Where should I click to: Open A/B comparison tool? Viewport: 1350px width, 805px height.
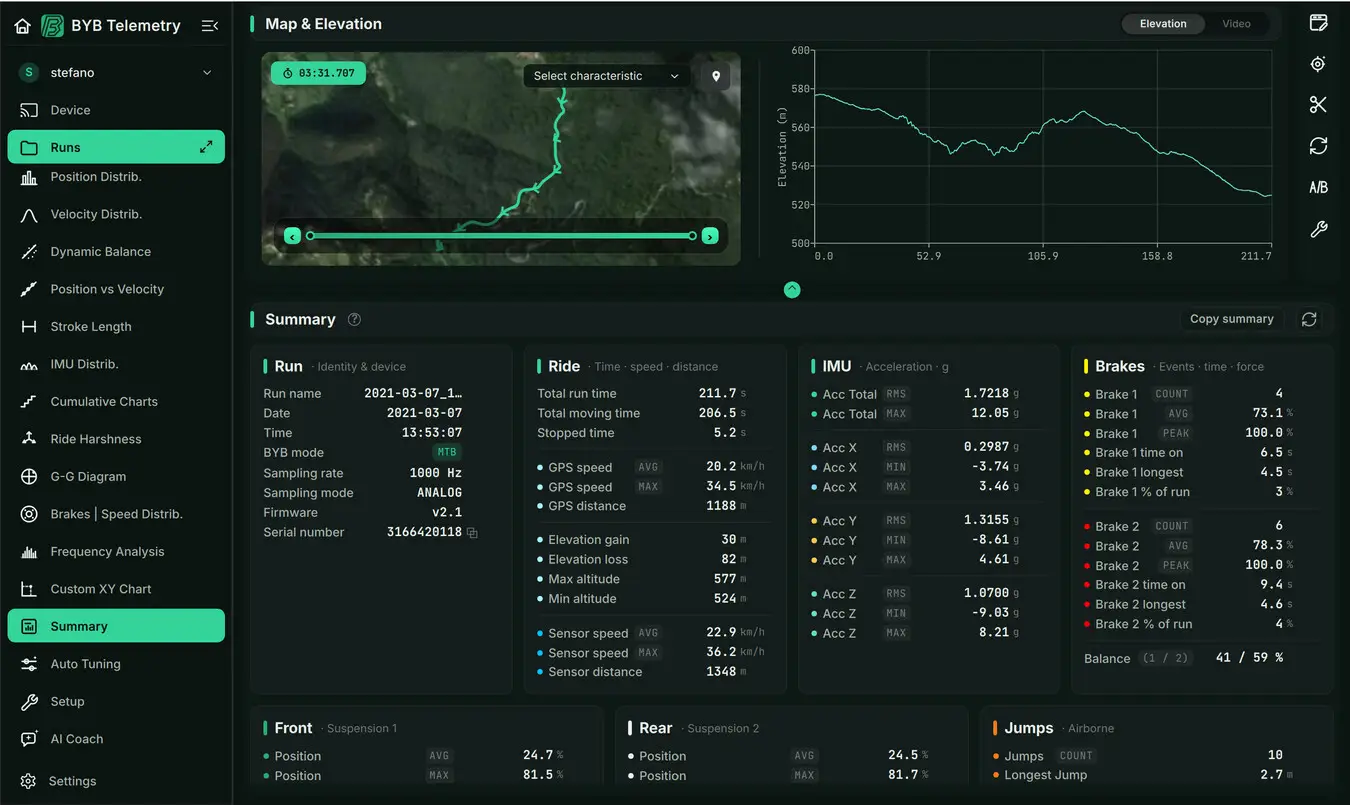(x=1318, y=188)
